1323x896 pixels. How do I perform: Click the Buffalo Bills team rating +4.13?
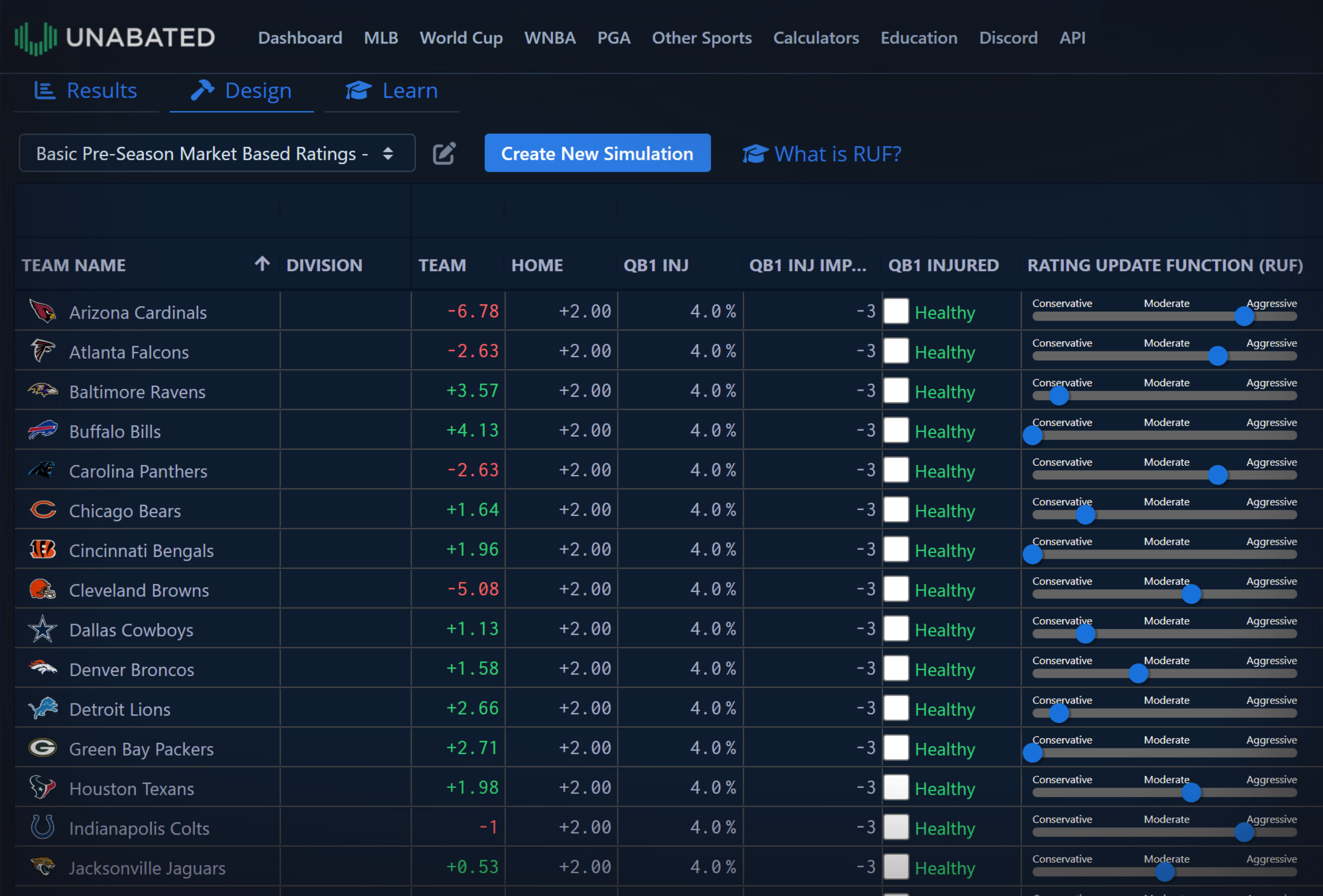472,430
